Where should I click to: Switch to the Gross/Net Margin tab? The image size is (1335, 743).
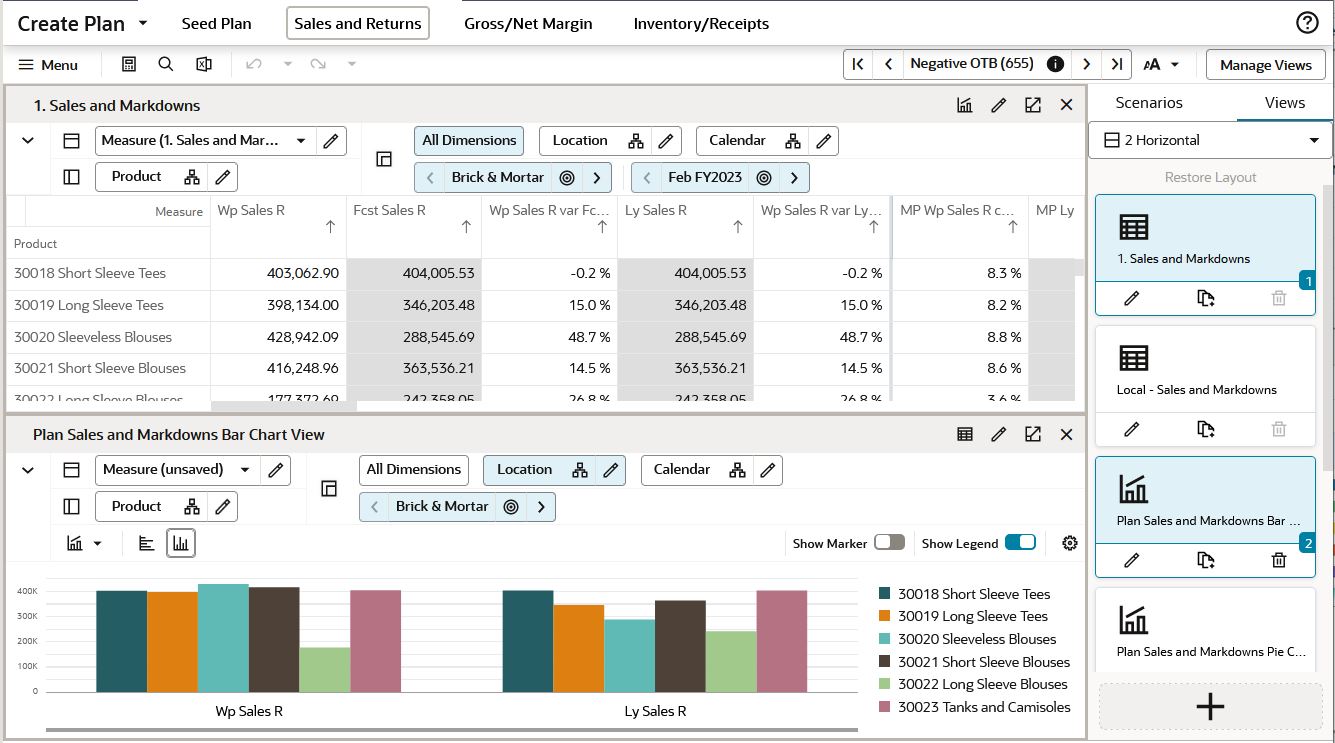[528, 23]
